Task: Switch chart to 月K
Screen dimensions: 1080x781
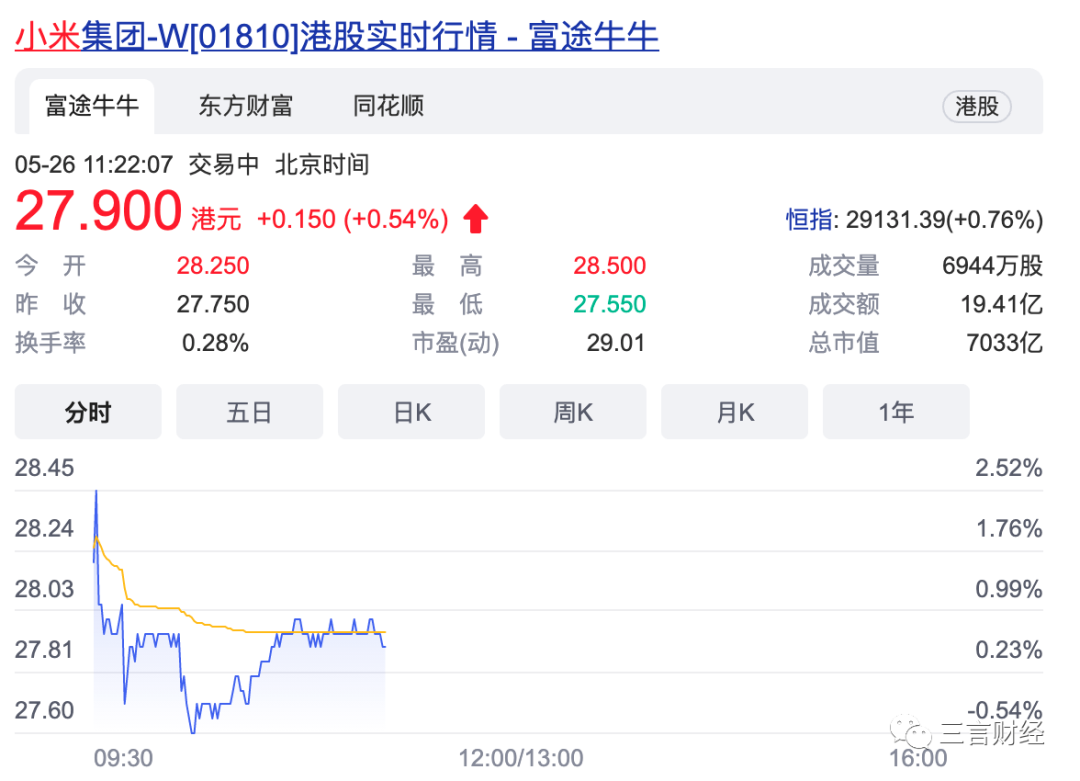Action: coord(735,412)
